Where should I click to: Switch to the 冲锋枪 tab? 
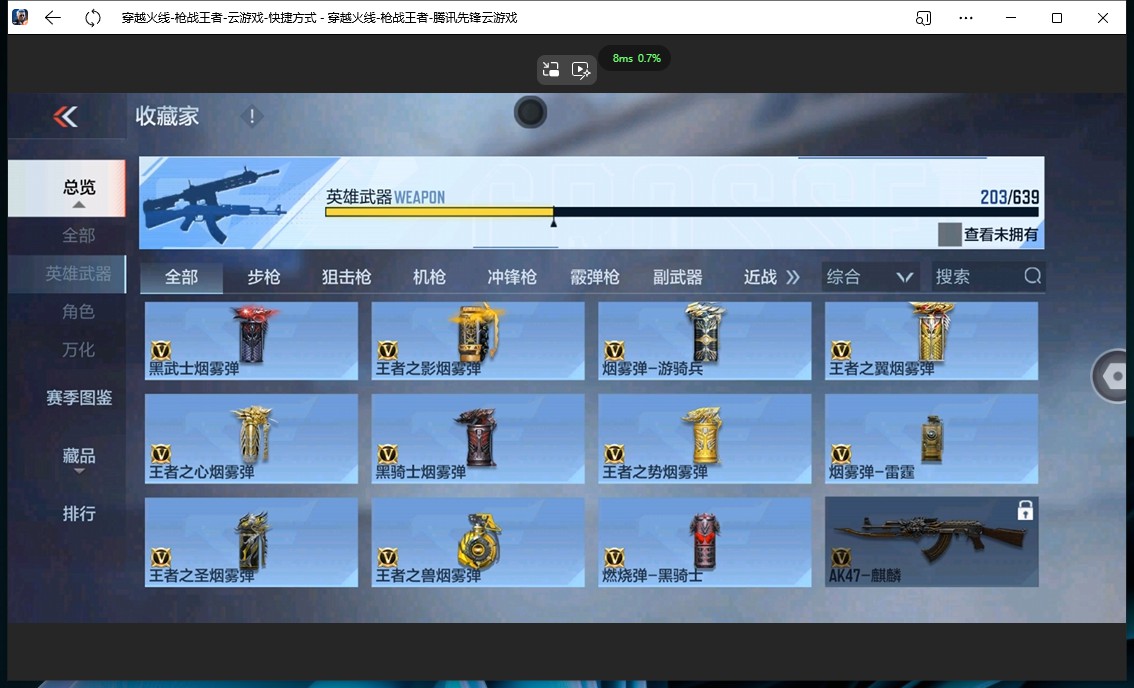512,277
